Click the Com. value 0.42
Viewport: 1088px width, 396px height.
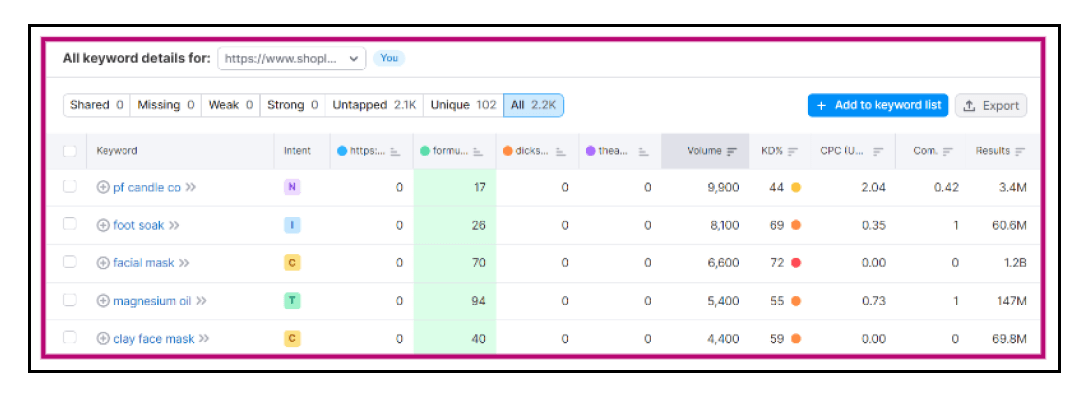click(x=946, y=187)
